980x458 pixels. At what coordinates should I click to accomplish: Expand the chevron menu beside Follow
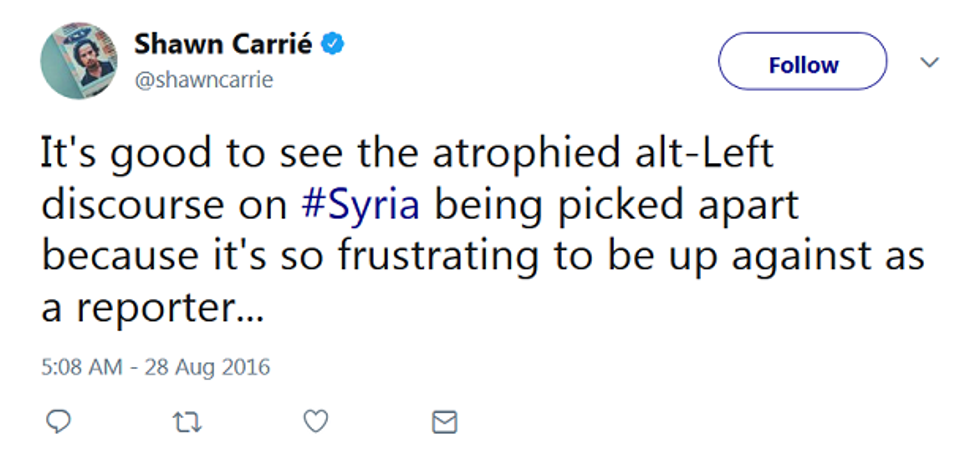coord(930,63)
